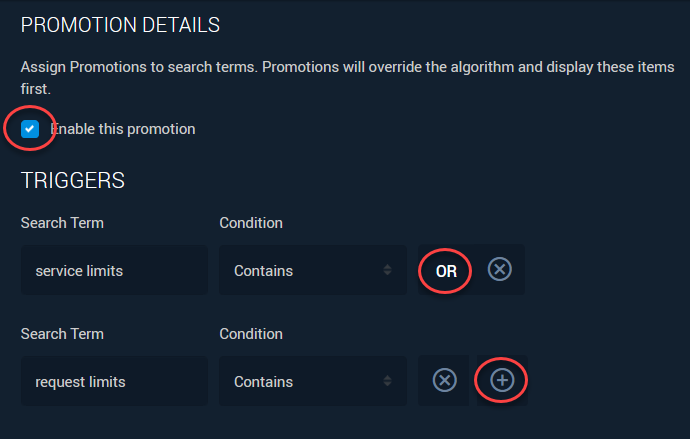Image resolution: width=690 pixels, height=439 pixels.
Task: Focus the 'service limits' search term field
Action: click(114, 270)
